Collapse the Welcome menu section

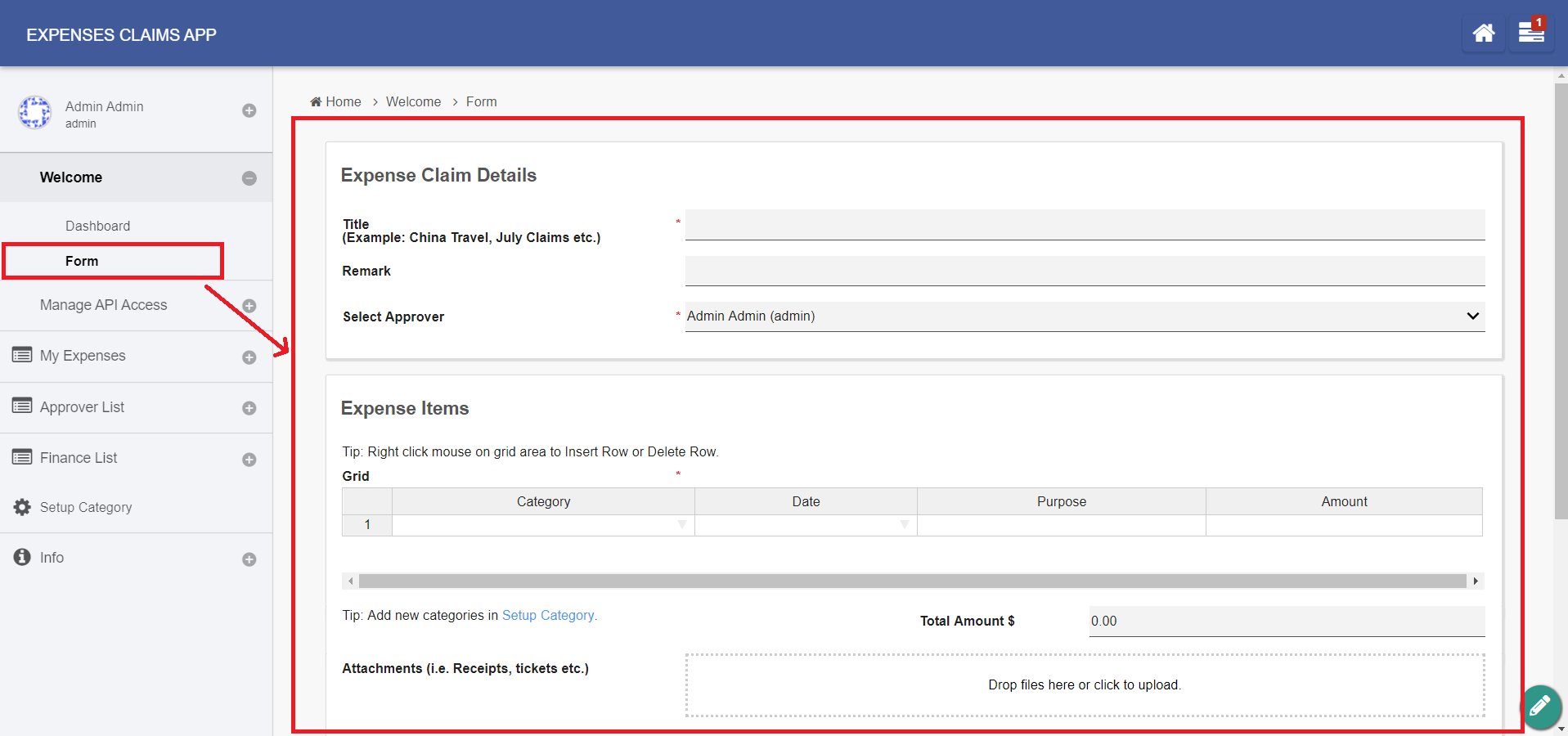(x=249, y=178)
